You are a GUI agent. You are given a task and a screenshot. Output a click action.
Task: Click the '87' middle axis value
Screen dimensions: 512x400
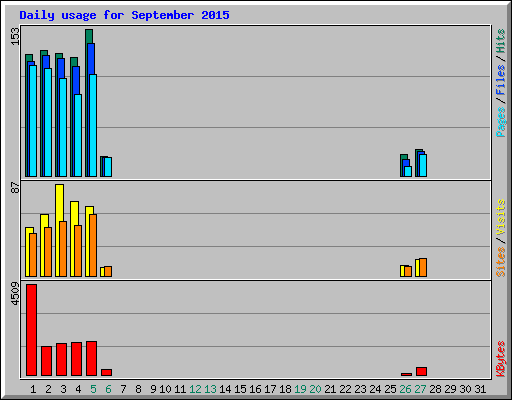tap(15, 188)
